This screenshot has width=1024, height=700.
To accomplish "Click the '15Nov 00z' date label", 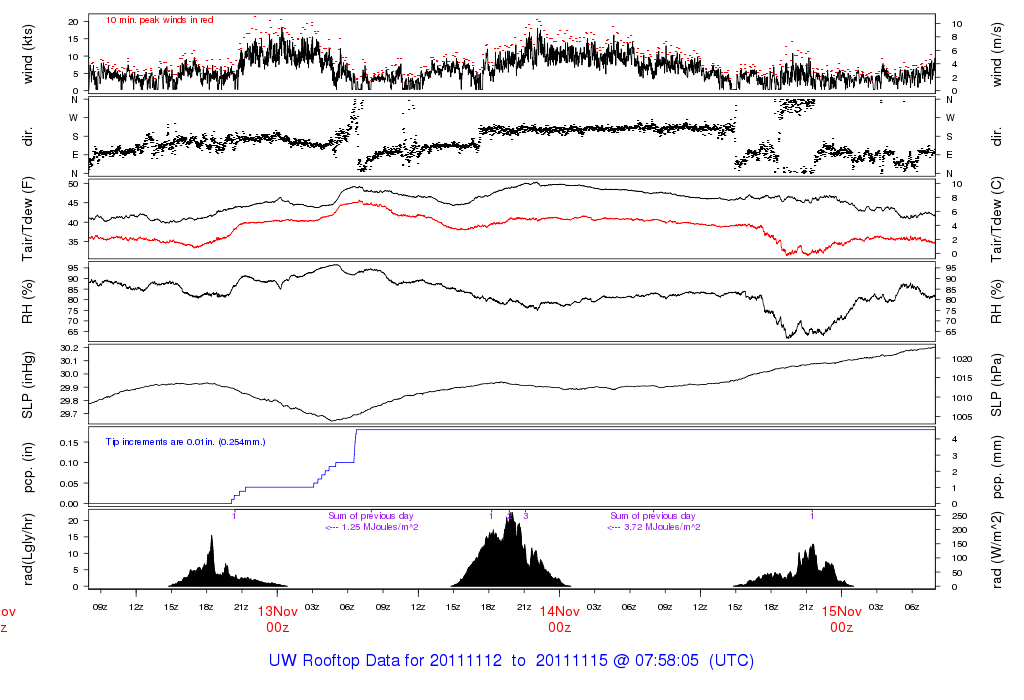I will click(841, 619).
